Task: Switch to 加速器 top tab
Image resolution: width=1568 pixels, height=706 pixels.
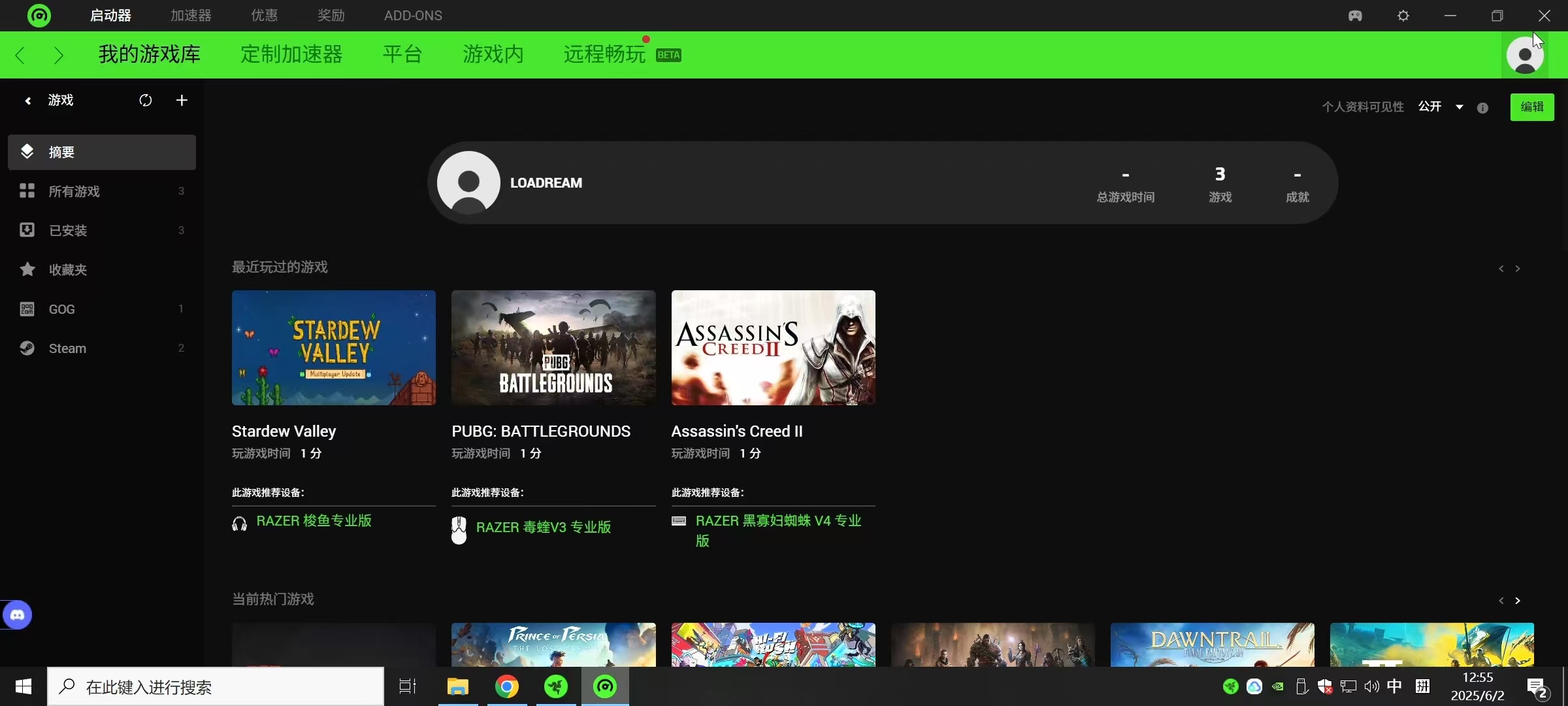Action: coord(191,16)
